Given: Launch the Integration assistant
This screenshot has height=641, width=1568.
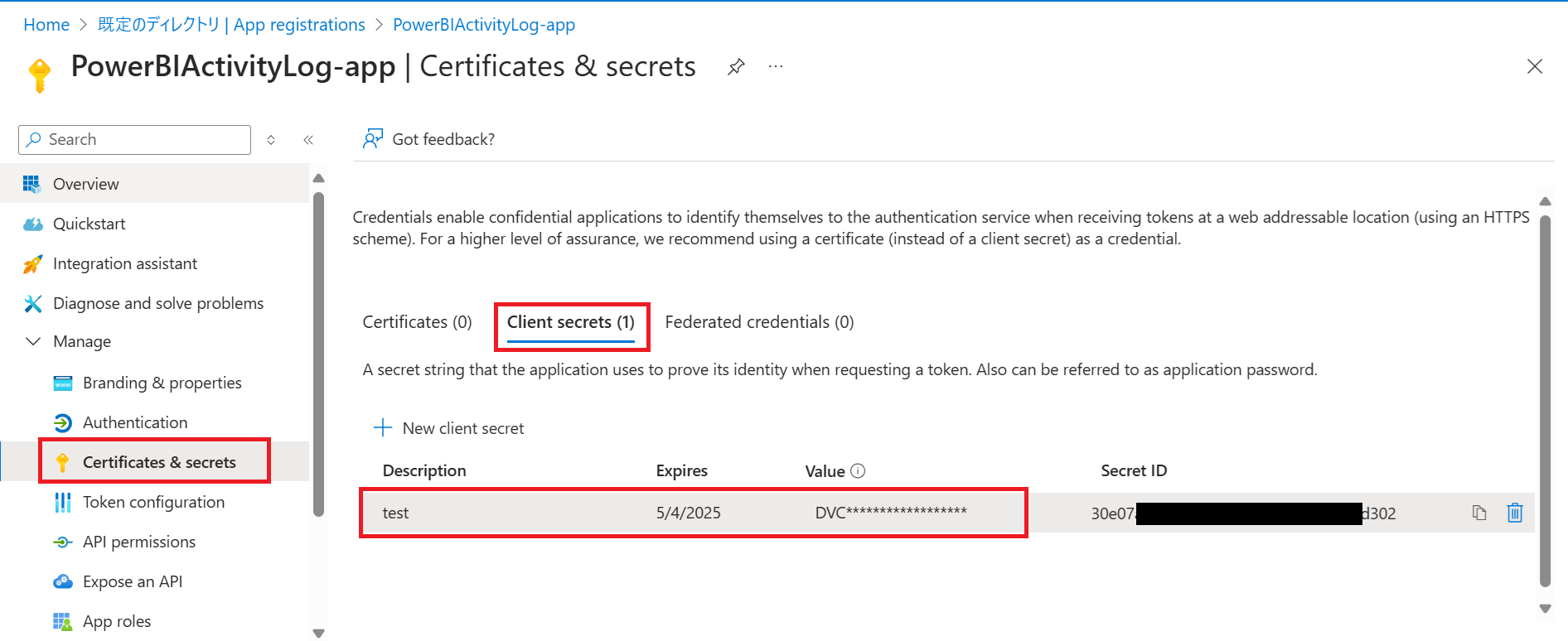Looking at the screenshot, I should (x=125, y=263).
